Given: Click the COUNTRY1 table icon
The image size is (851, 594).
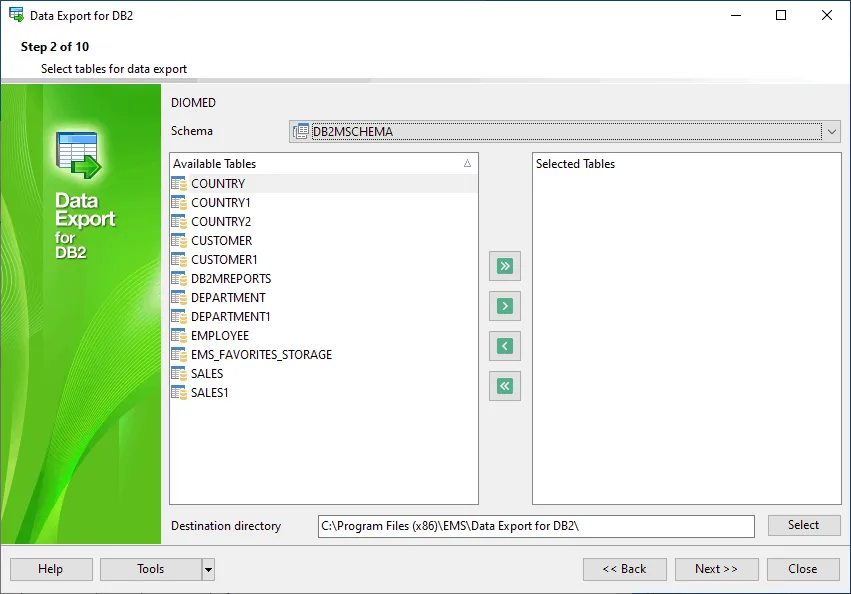Looking at the screenshot, I should pos(179,203).
